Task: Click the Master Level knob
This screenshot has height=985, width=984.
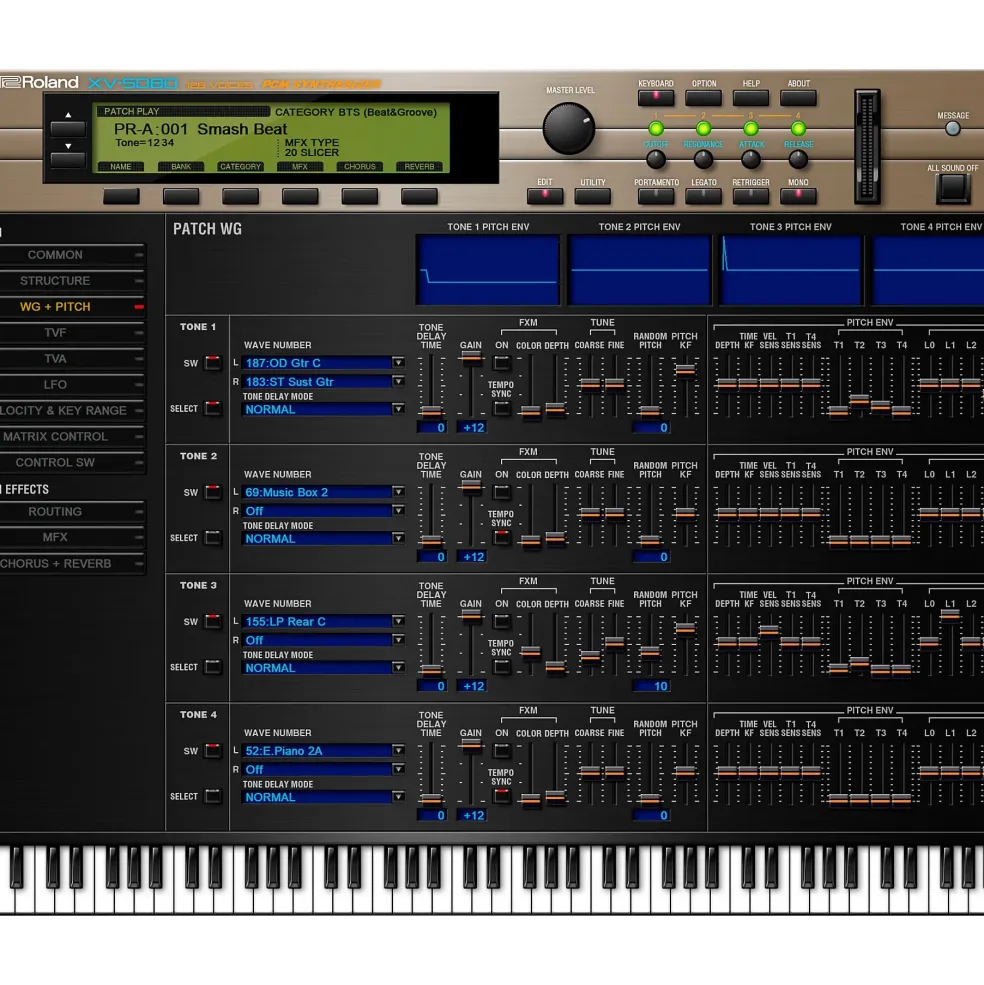Action: pos(569,129)
